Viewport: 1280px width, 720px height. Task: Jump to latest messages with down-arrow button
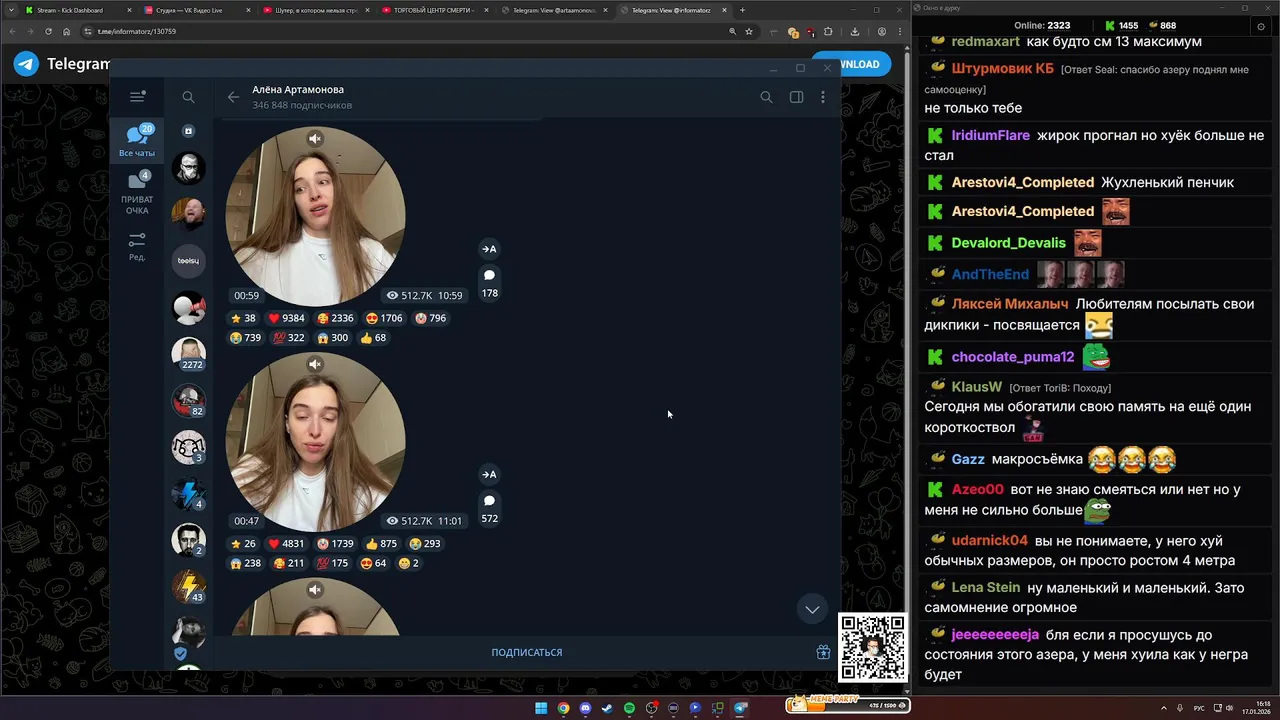(812, 609)
